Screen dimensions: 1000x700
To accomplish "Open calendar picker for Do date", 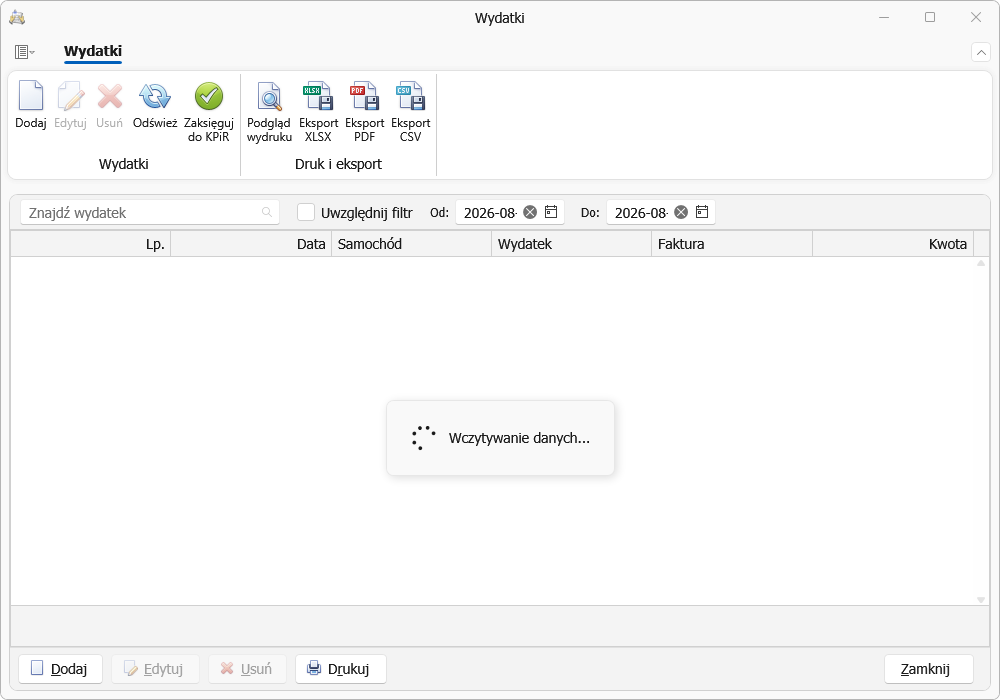I will [702, 212].
